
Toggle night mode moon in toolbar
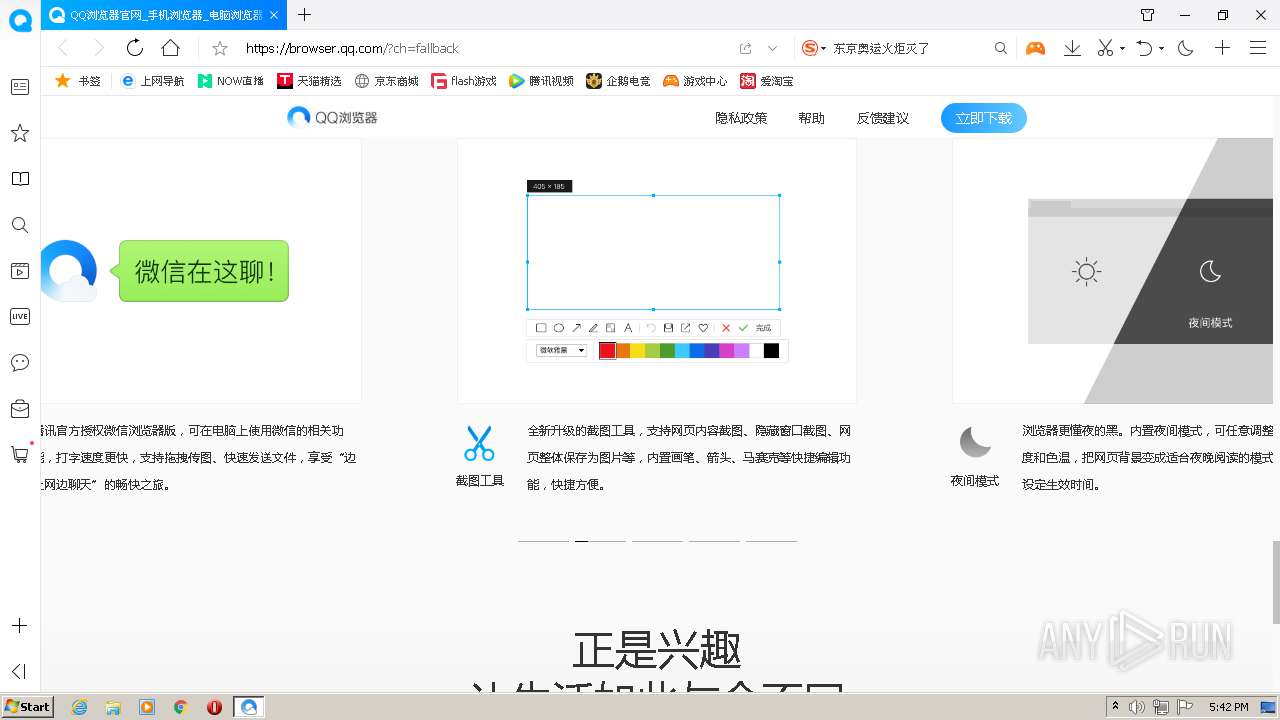(1186, 48)
